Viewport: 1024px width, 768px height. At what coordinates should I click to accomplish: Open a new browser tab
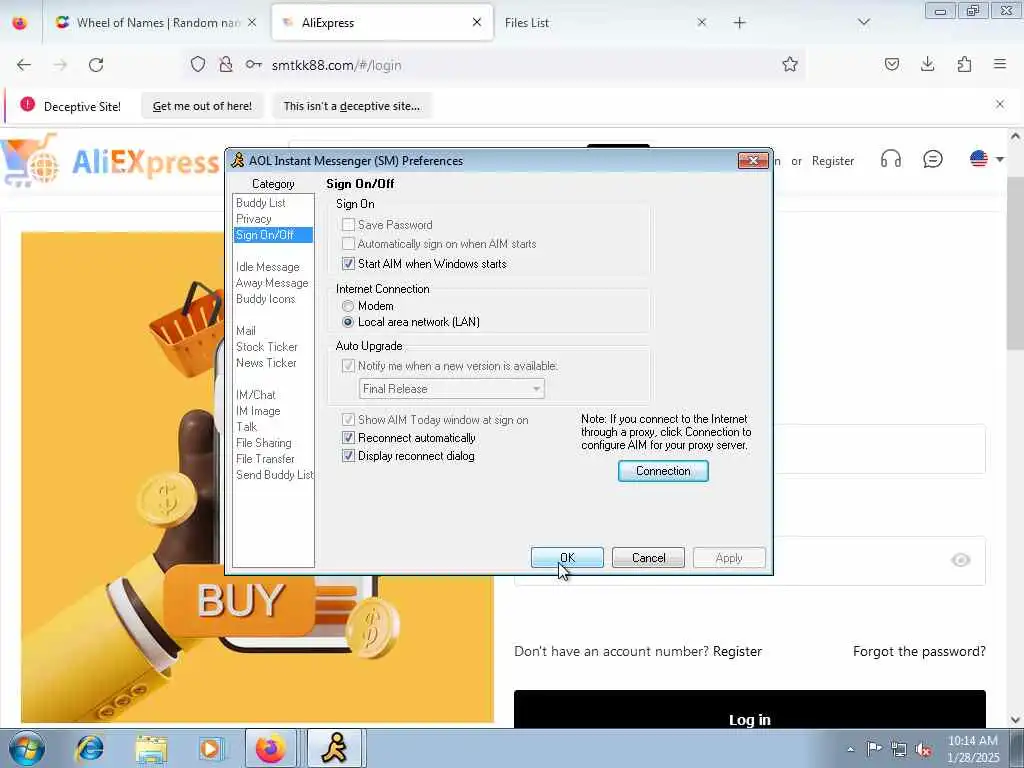click(x=739, y=23)
